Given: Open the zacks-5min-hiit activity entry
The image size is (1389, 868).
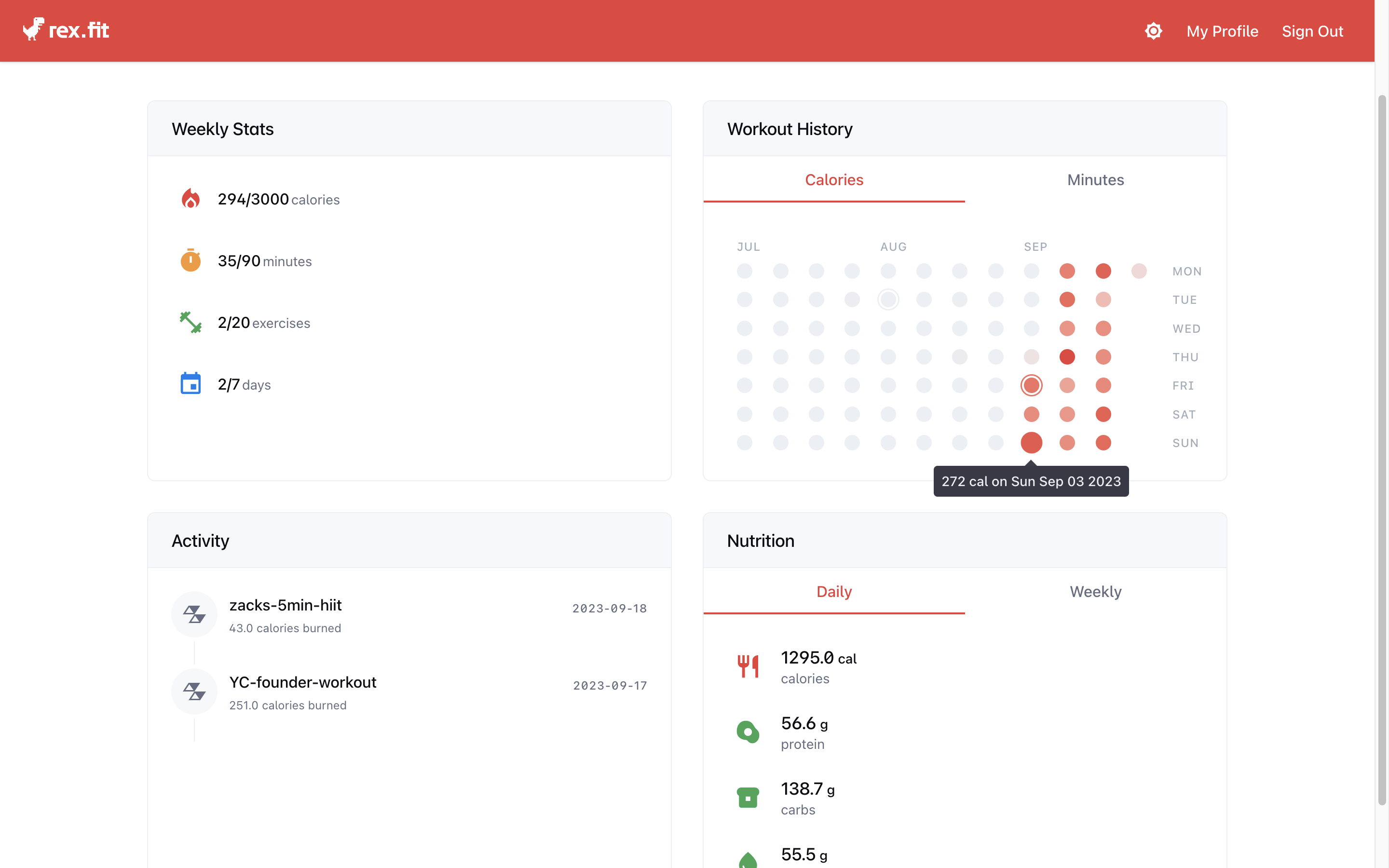Looking at the screenshot, I should 285,605.
